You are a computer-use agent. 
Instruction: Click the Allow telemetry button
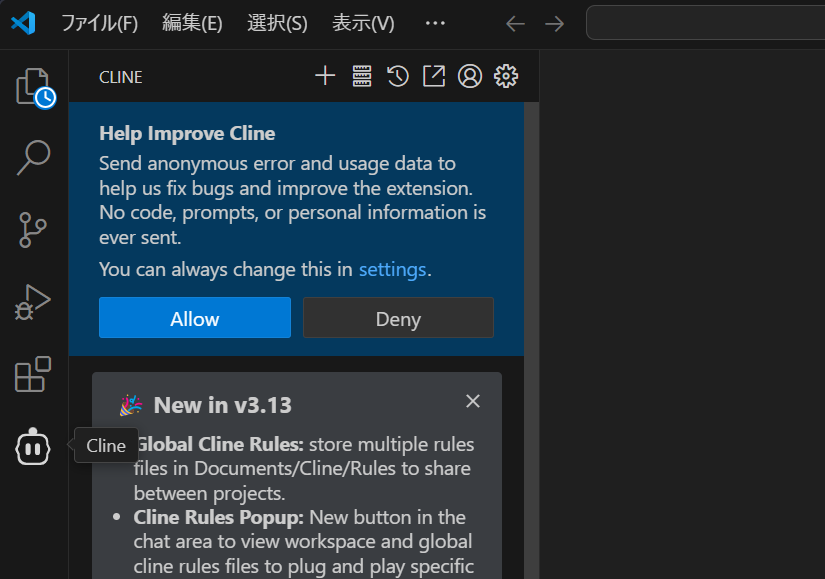tap(195, 318)
